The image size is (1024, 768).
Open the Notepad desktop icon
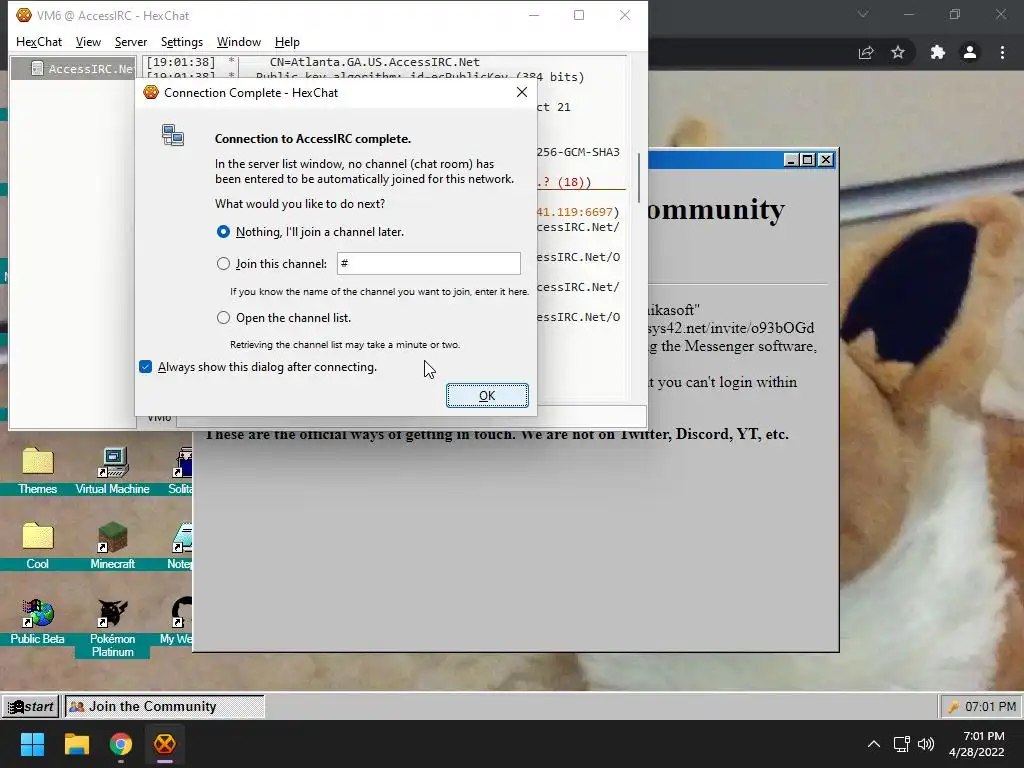pyautogui.click(x=181, y=547)
